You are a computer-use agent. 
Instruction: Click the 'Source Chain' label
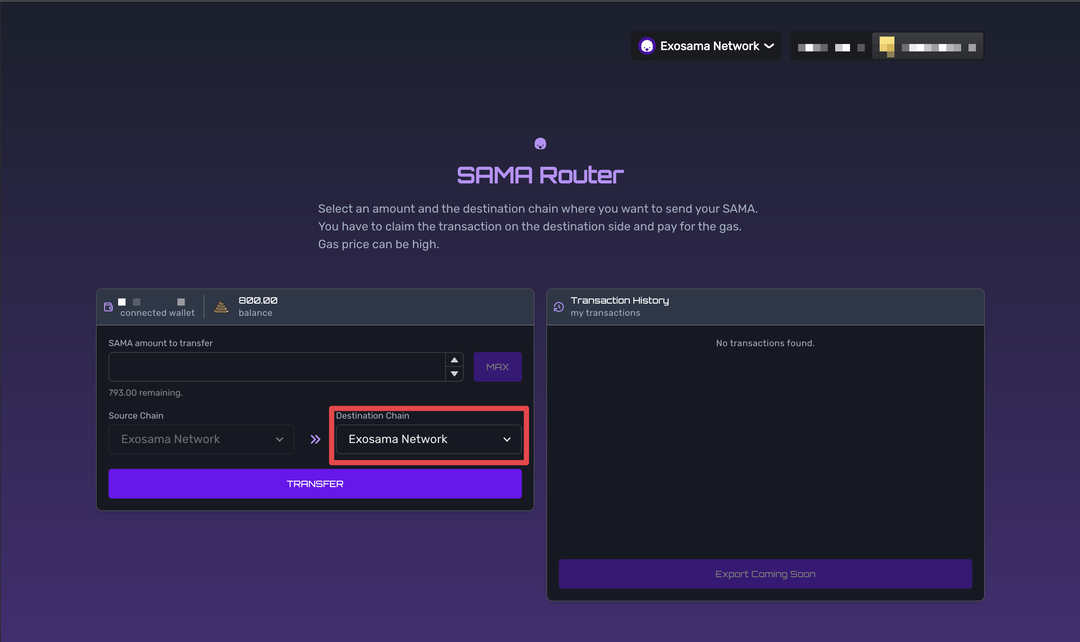pyautogui.click(x=136, y=415)
